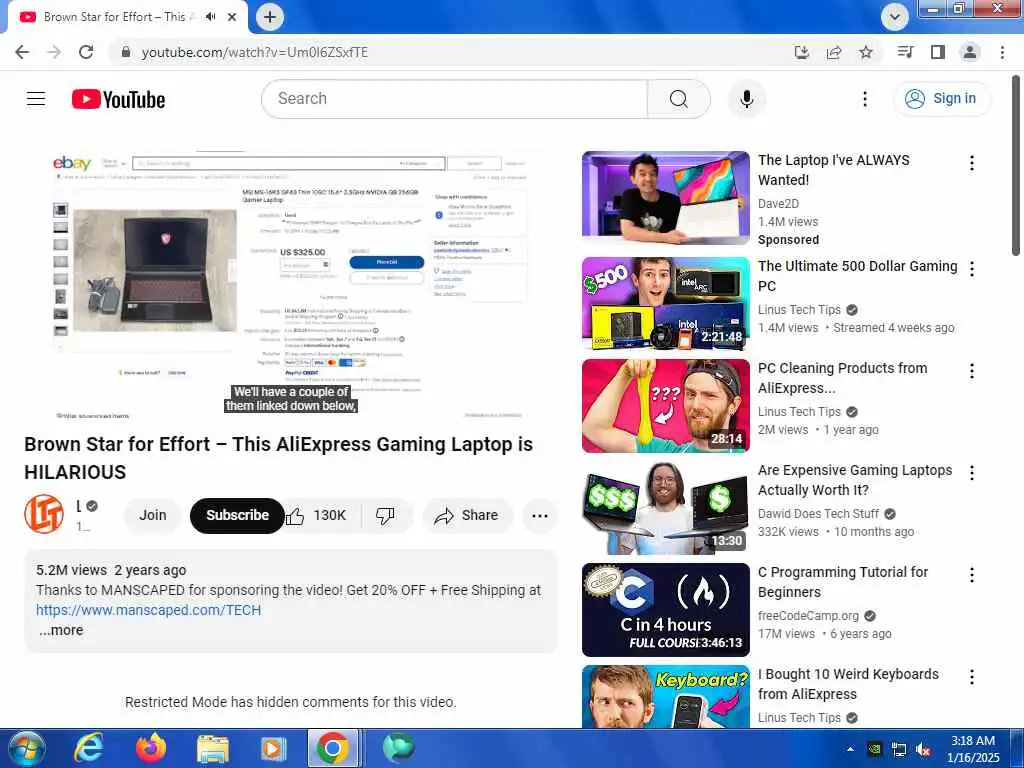Open Chrome three-dot menu
The image size is (1024, 768).
tap(1002, 52)
